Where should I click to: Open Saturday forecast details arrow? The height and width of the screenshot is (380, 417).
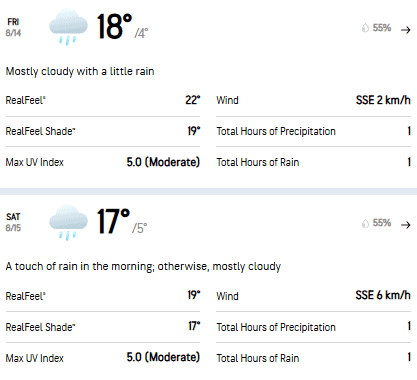406,225
